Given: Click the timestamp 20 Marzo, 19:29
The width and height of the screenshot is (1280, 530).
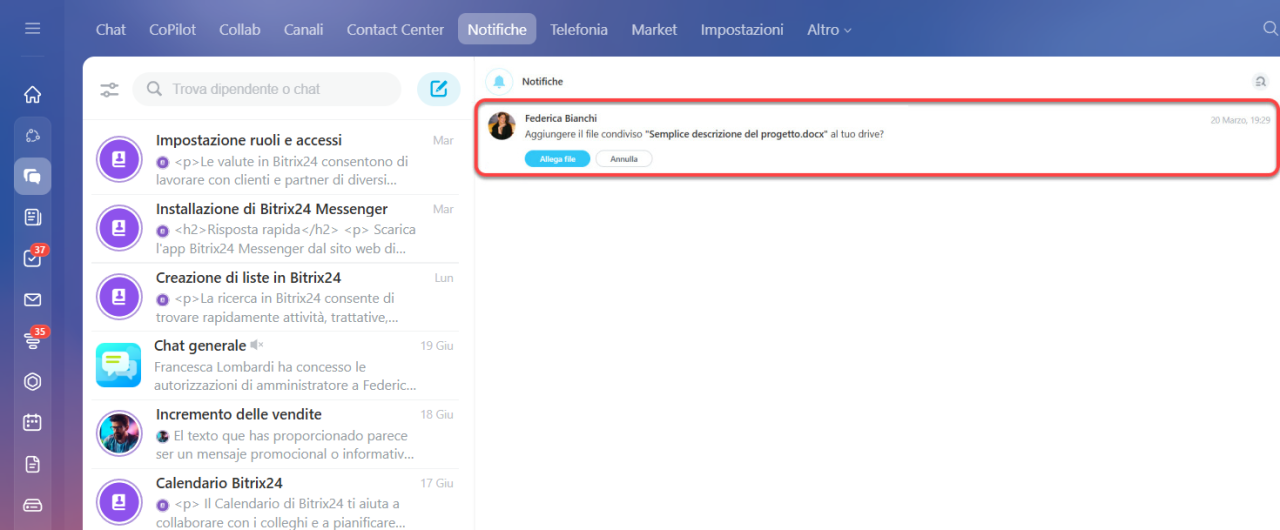Looking at the screenshot, I should 1240,119.
